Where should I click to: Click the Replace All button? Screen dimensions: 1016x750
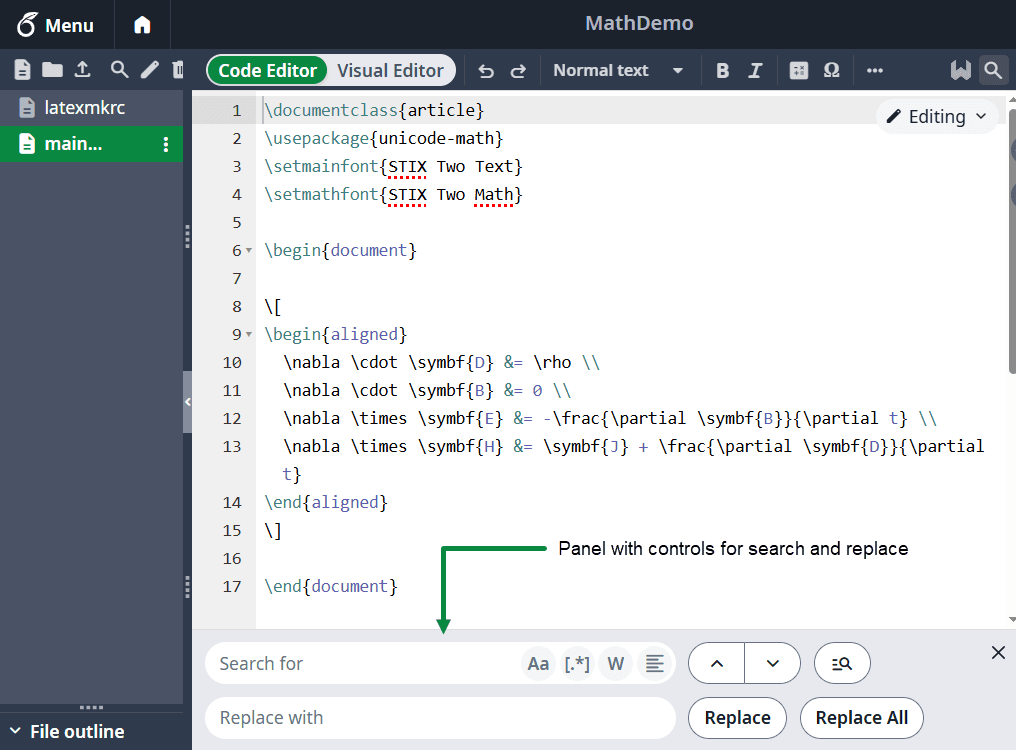coord(861,718)
